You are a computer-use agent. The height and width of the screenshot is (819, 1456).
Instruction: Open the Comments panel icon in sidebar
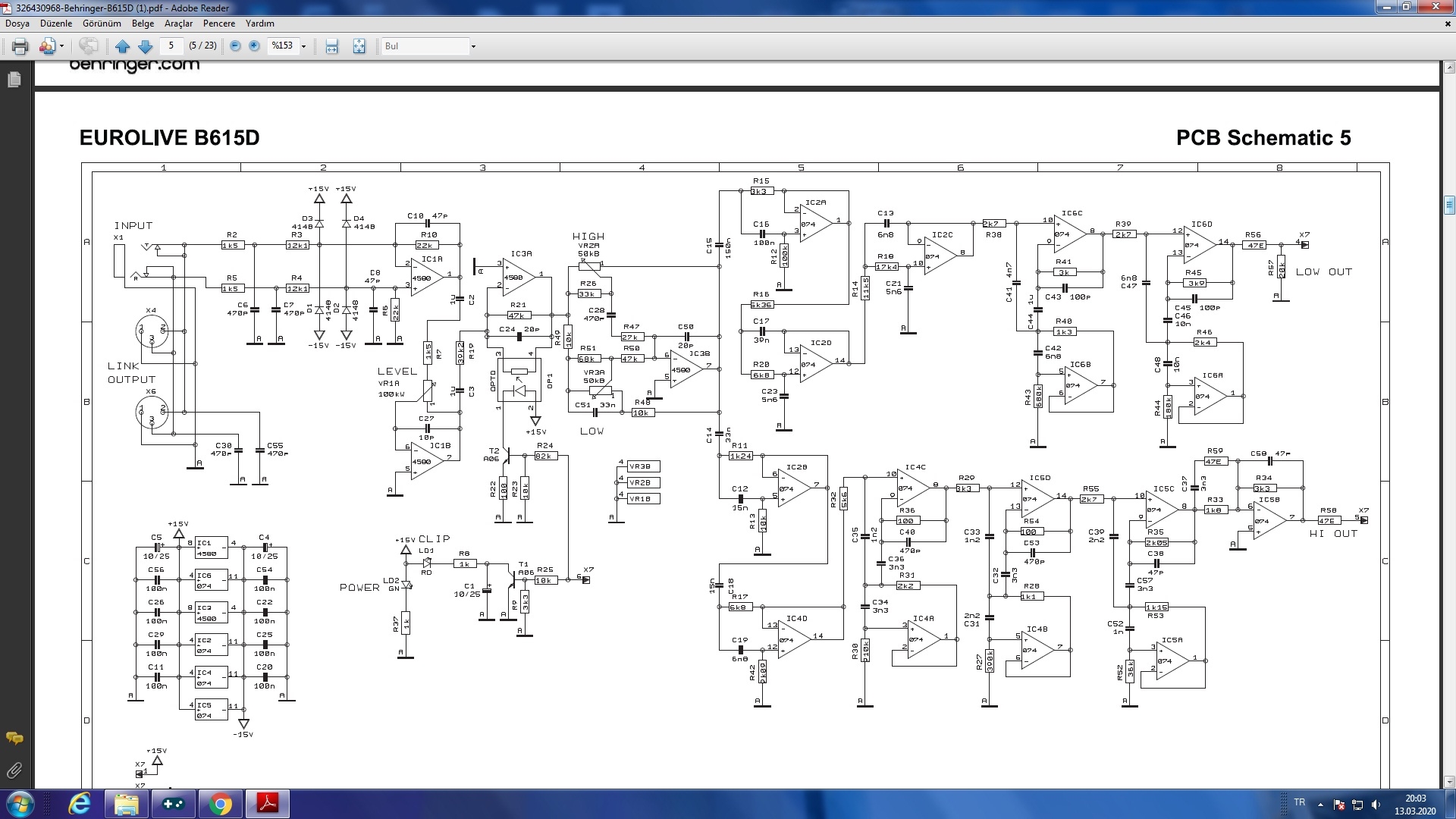click(x=14, y=739)
